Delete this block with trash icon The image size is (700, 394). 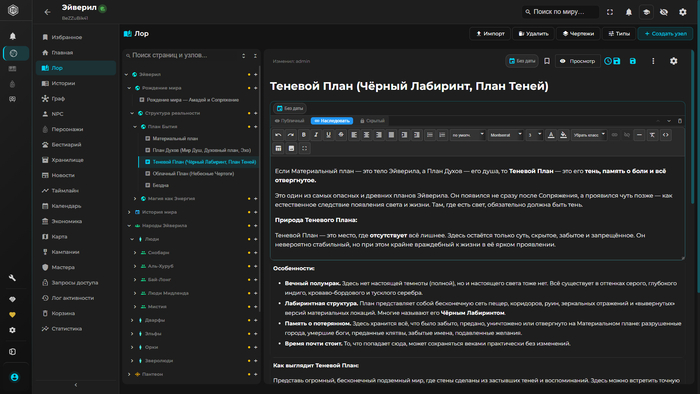click(x=680, y=121)
